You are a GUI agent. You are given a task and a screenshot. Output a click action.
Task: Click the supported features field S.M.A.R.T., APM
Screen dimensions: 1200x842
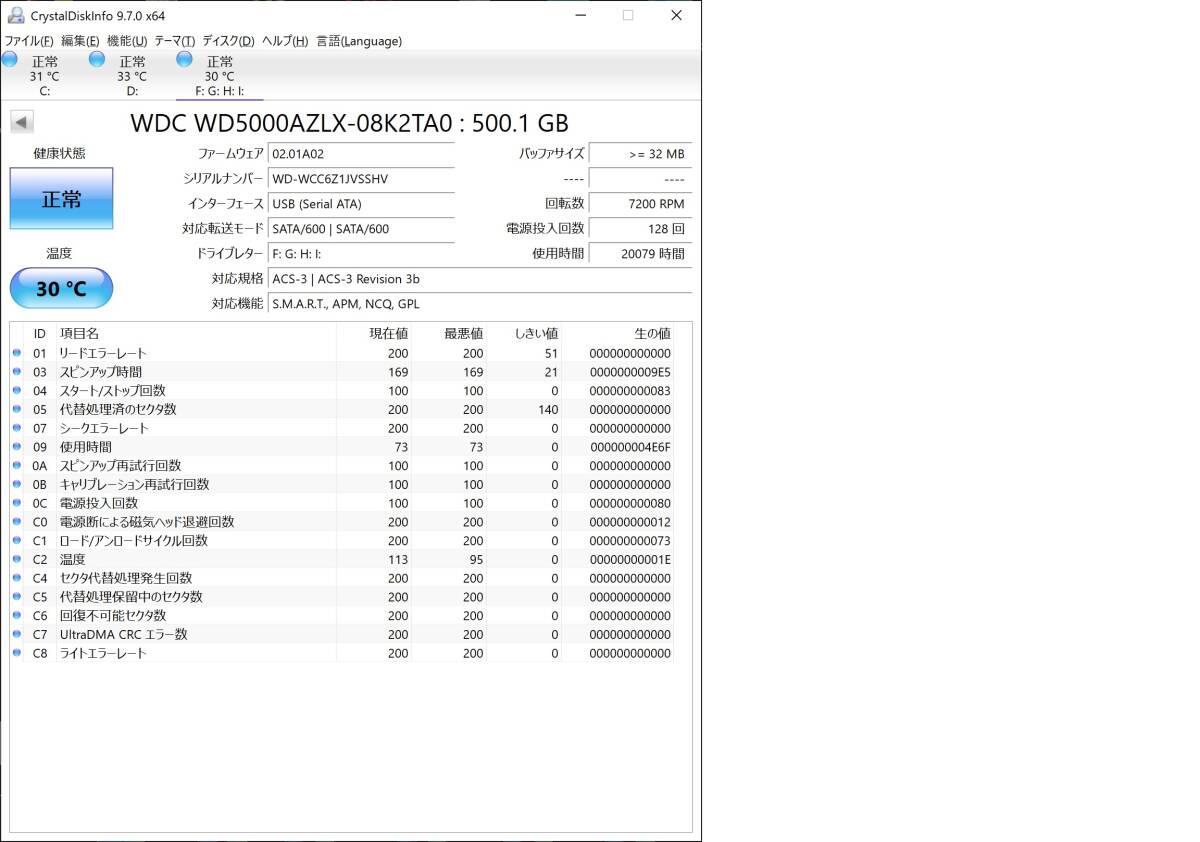pyautogui.click(x=480, y=304)
